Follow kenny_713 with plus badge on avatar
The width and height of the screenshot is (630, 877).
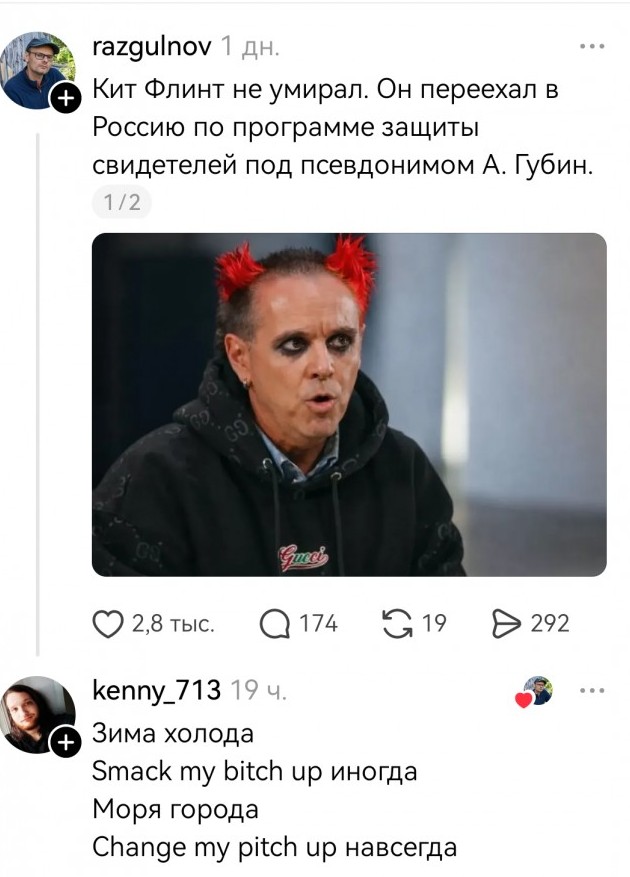(66, 743)
